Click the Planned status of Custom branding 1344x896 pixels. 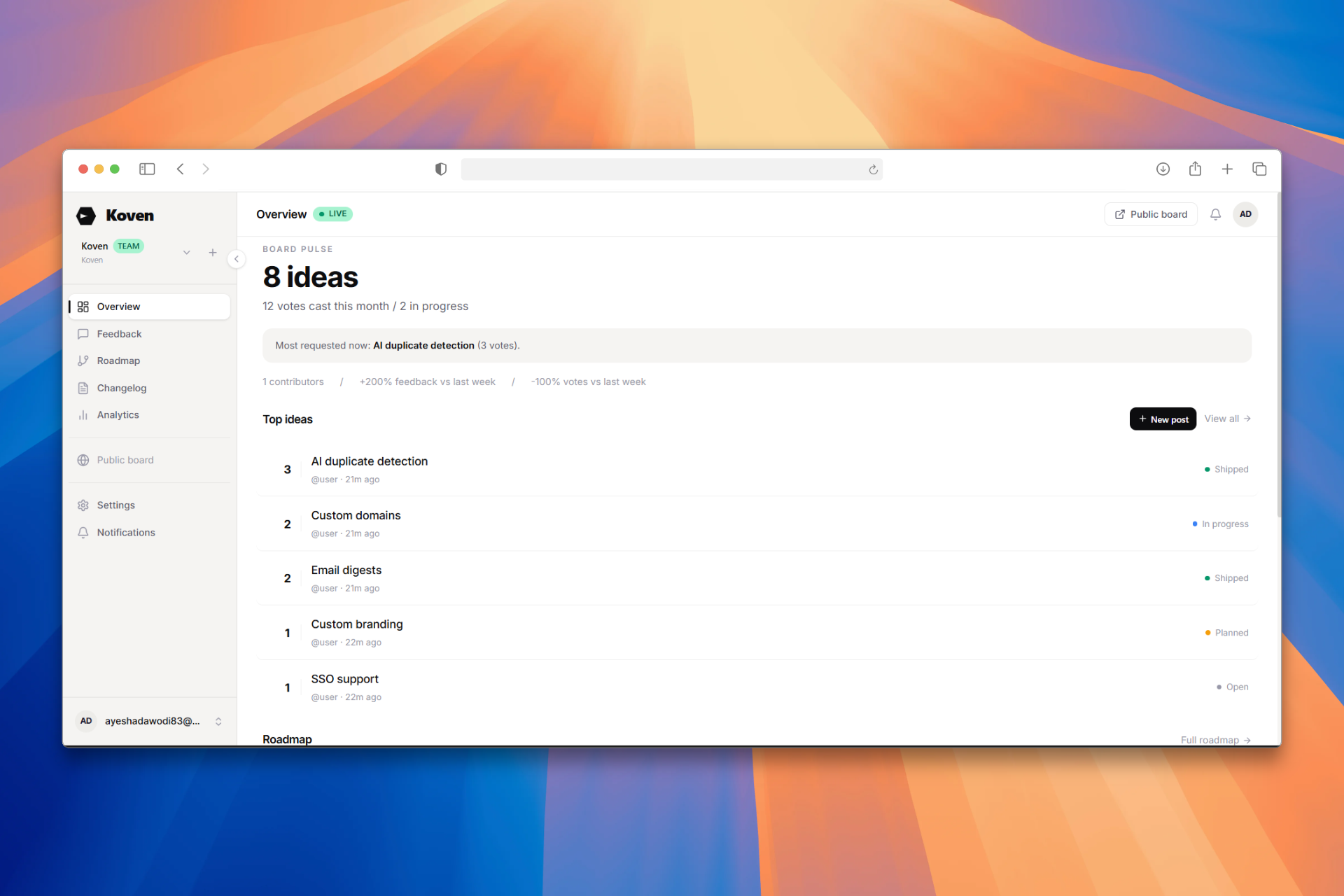(1226, 633)
